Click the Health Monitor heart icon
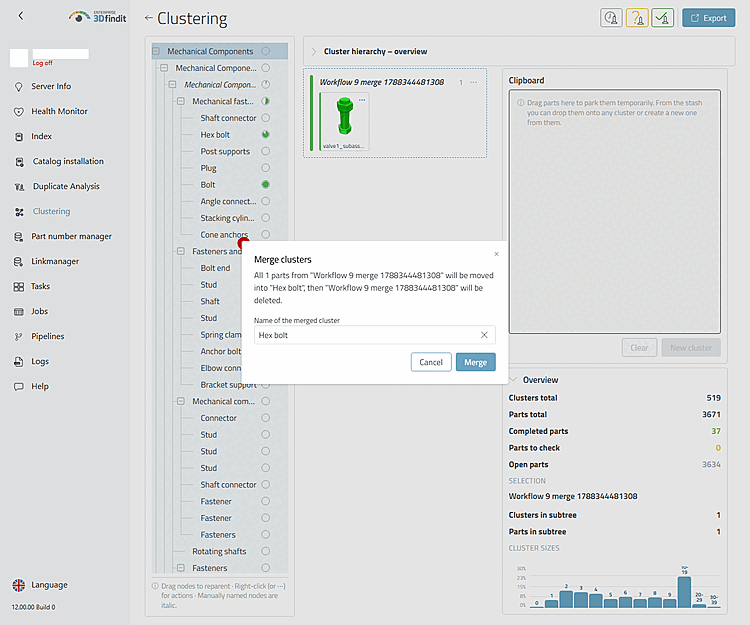 tap(19, 111)
